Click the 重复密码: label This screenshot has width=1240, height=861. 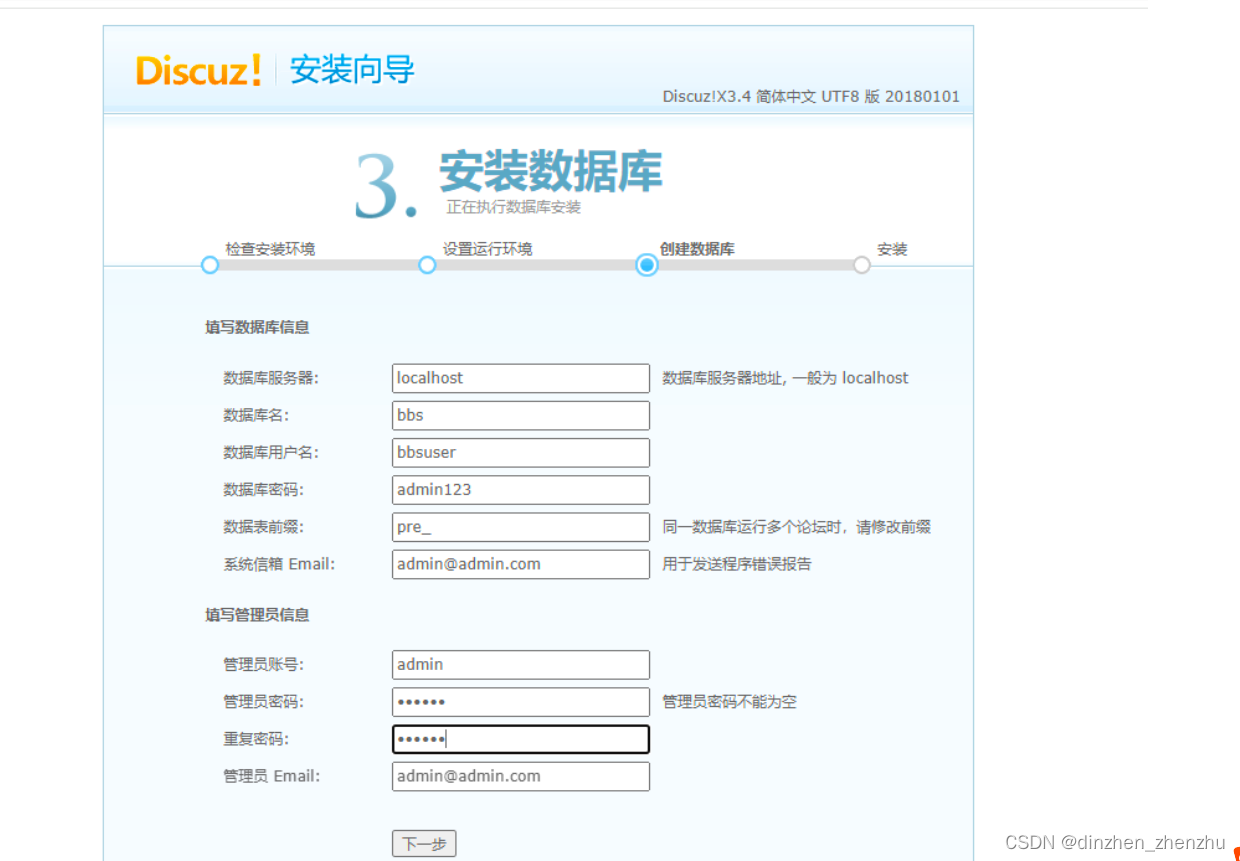256,739
